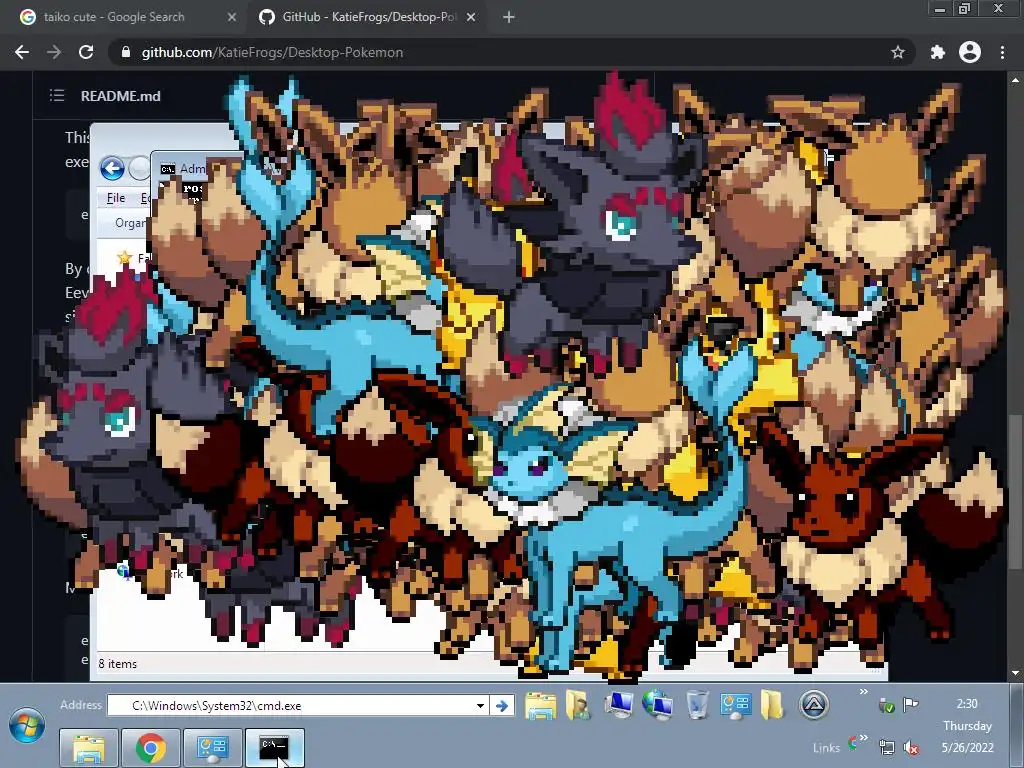Click '8 items' in Explorer status bar
This screenshot has width=1024, height=768.
[x=118, y=664]
